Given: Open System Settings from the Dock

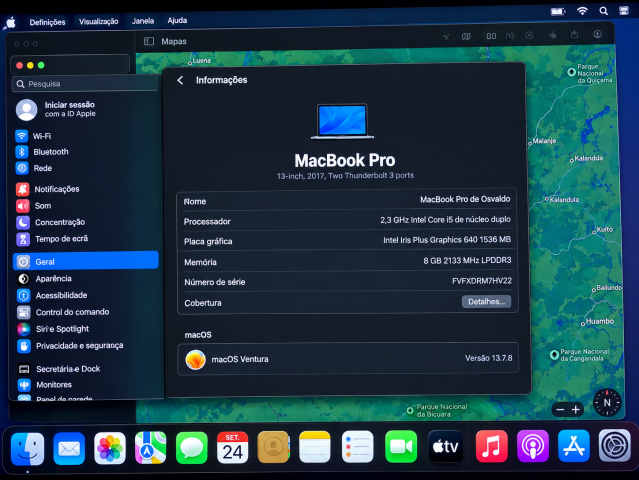Looking at the screenshot, I should [615, 445].
